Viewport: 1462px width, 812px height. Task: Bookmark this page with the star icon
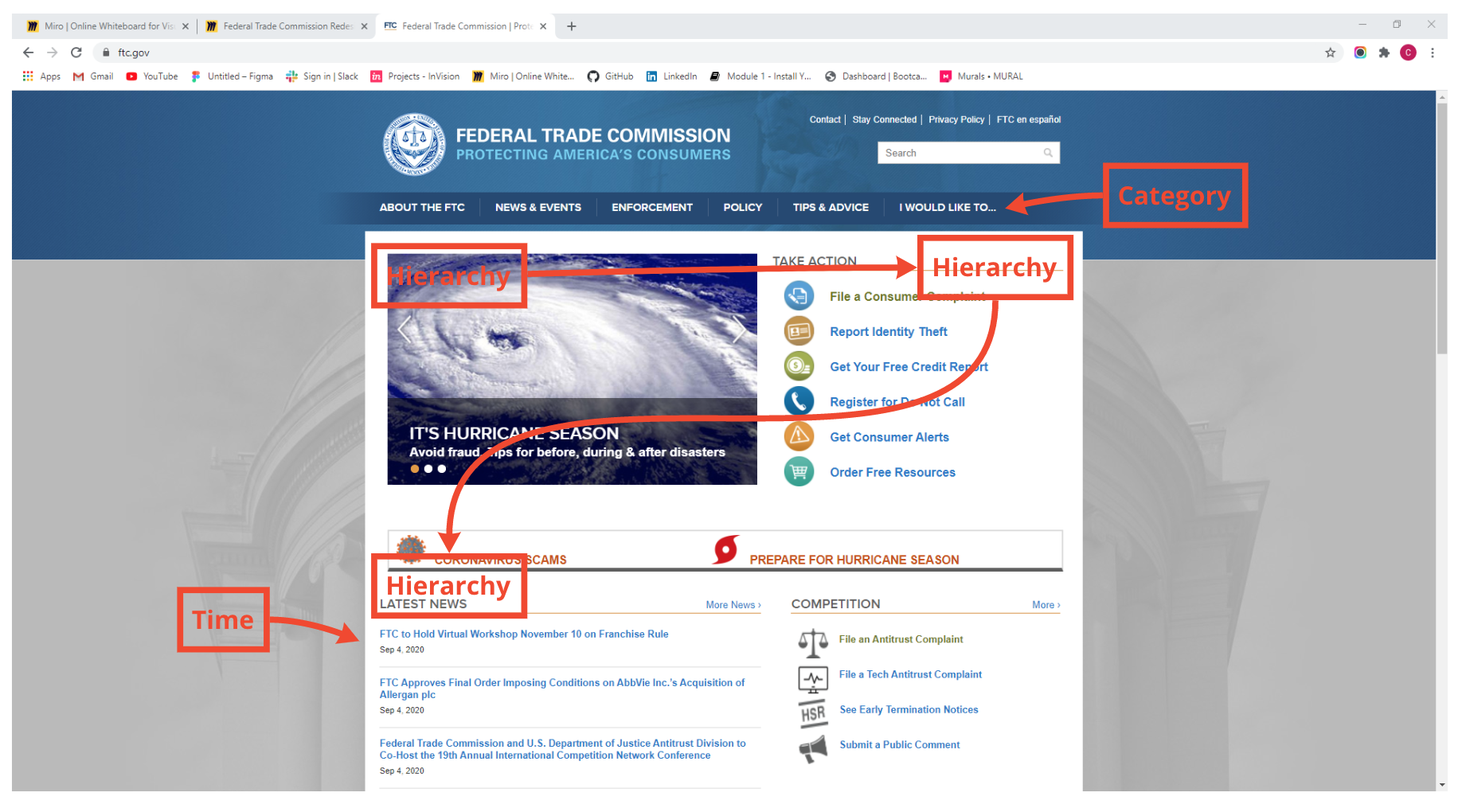pos(1330,53)
